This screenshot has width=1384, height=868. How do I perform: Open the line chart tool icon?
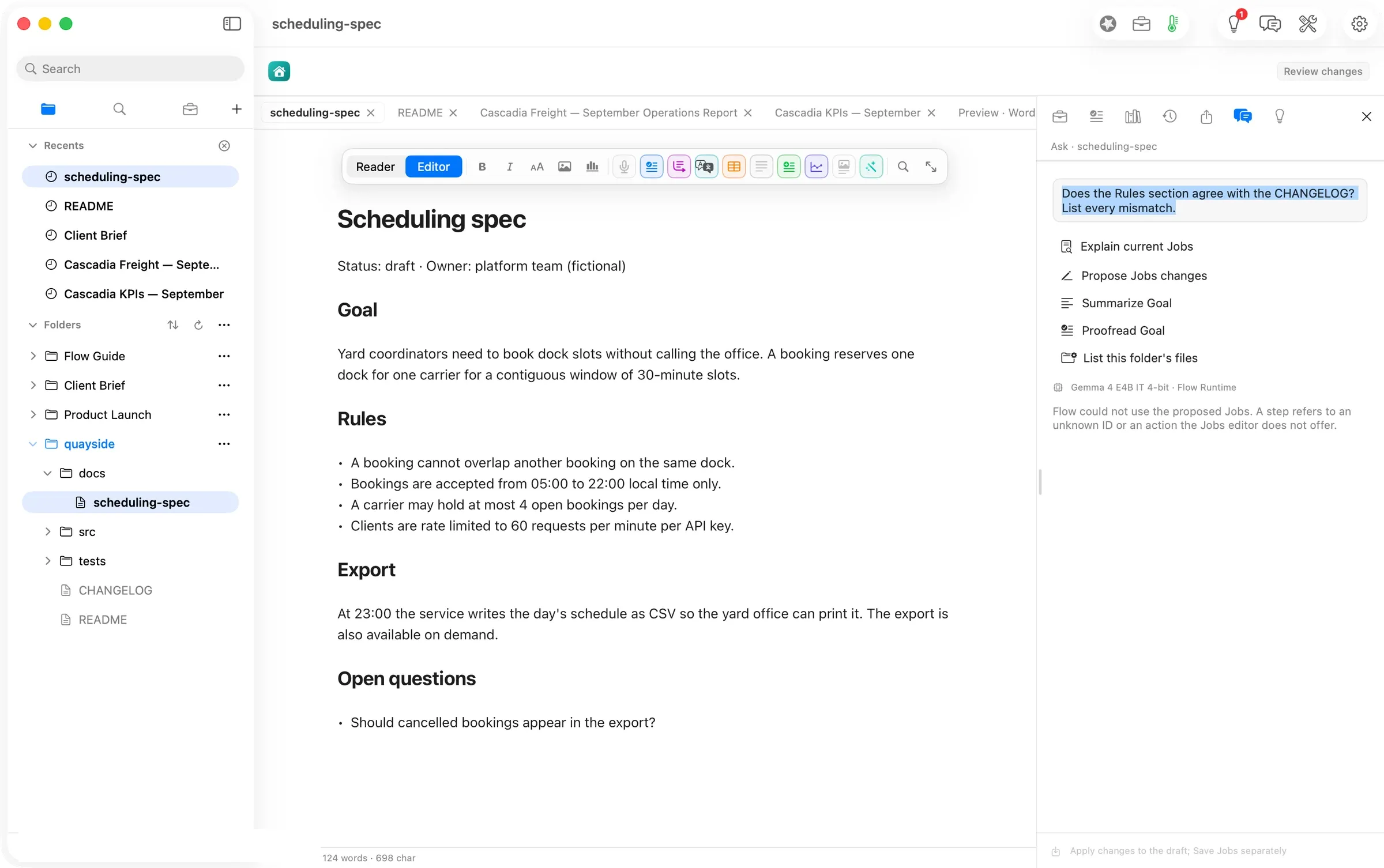point(816,167)
